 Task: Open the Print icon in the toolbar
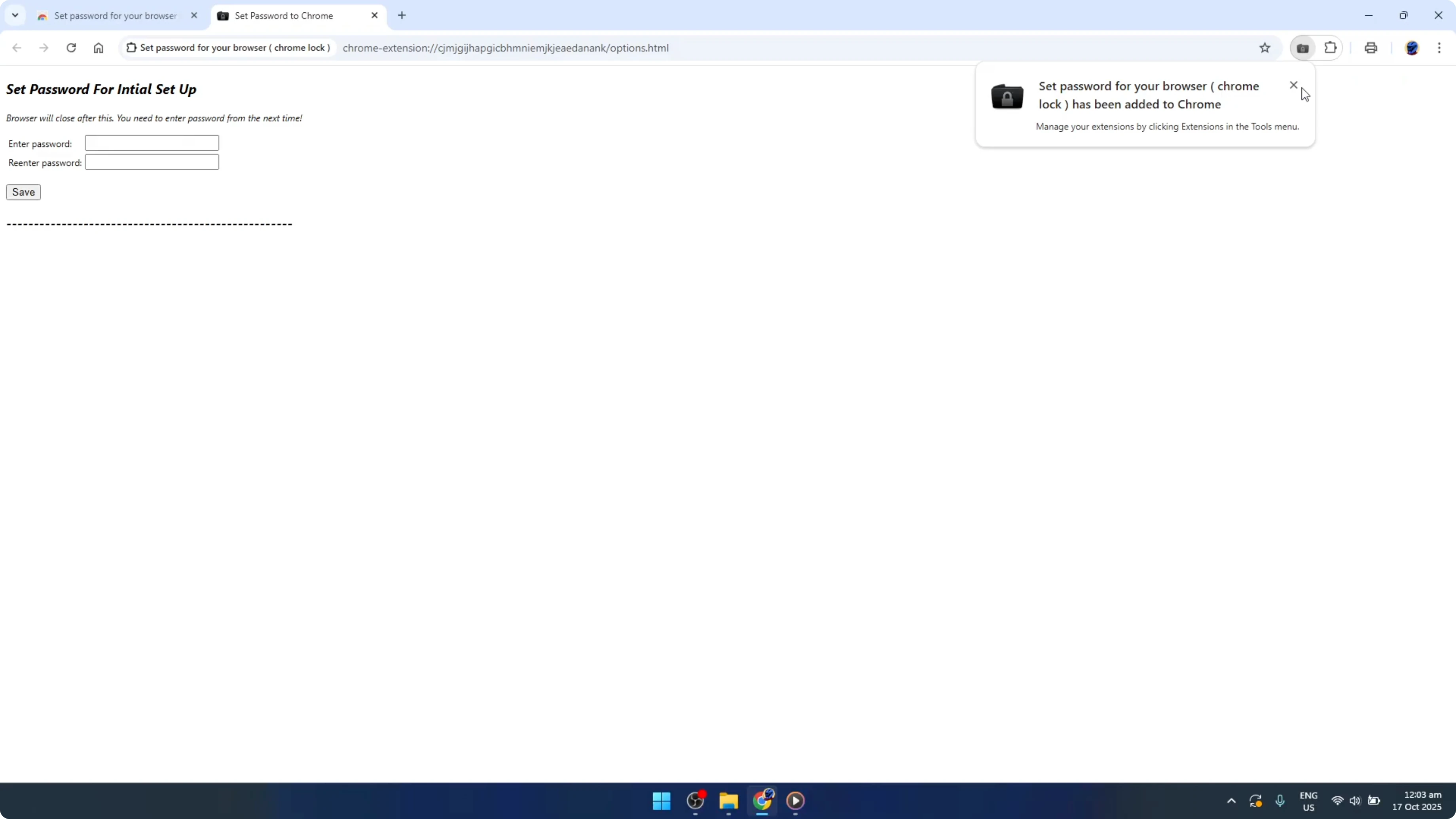click(1371, 47)
